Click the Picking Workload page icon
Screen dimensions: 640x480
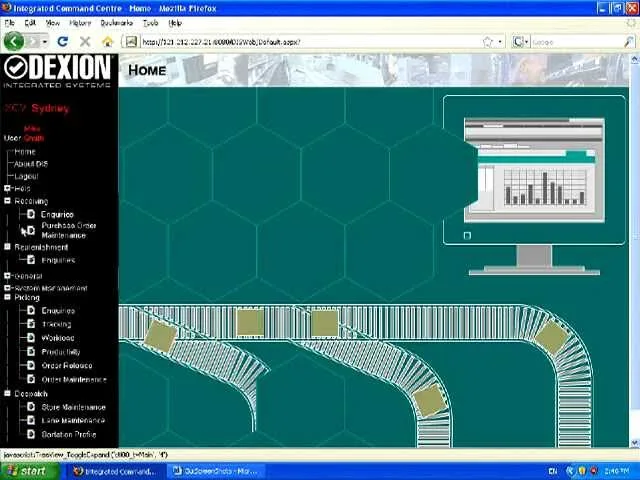click(x=31, y=338)
